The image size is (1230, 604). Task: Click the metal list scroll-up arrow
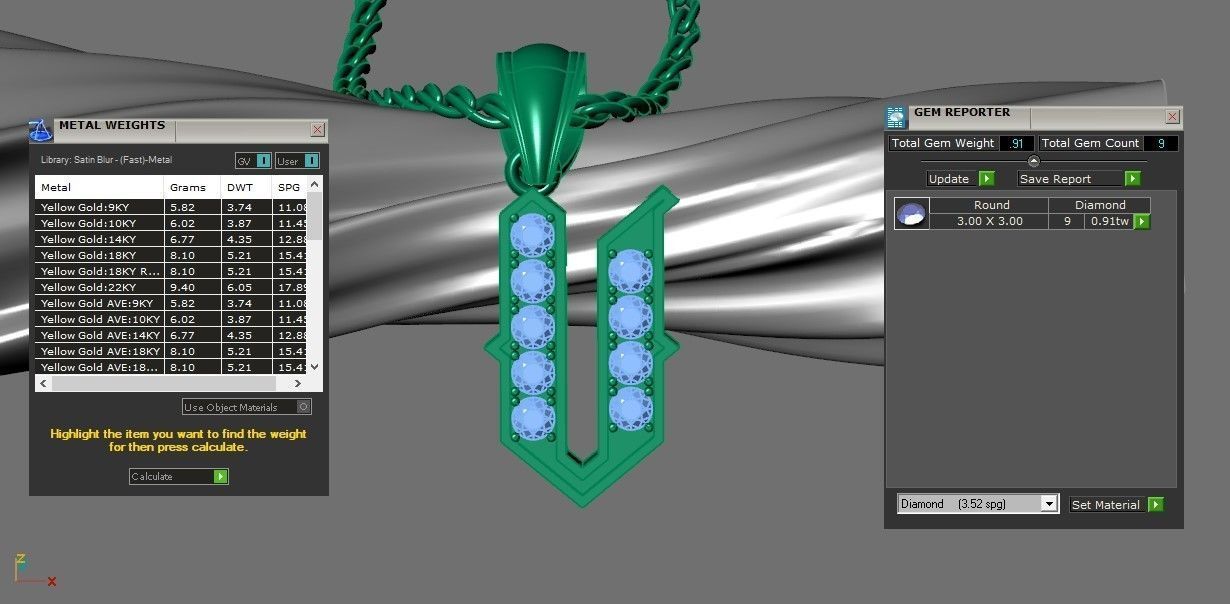coord(315,184)
